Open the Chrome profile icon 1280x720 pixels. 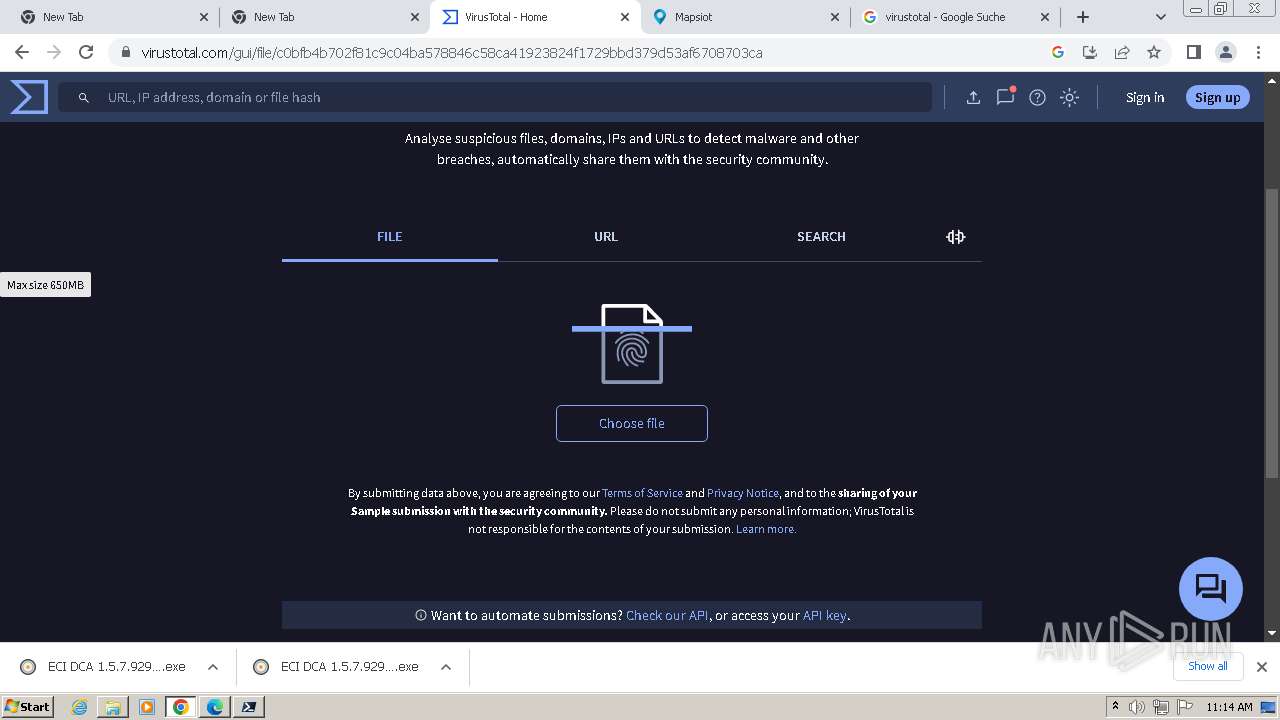pyautogui.click(x=1225, y=52)
